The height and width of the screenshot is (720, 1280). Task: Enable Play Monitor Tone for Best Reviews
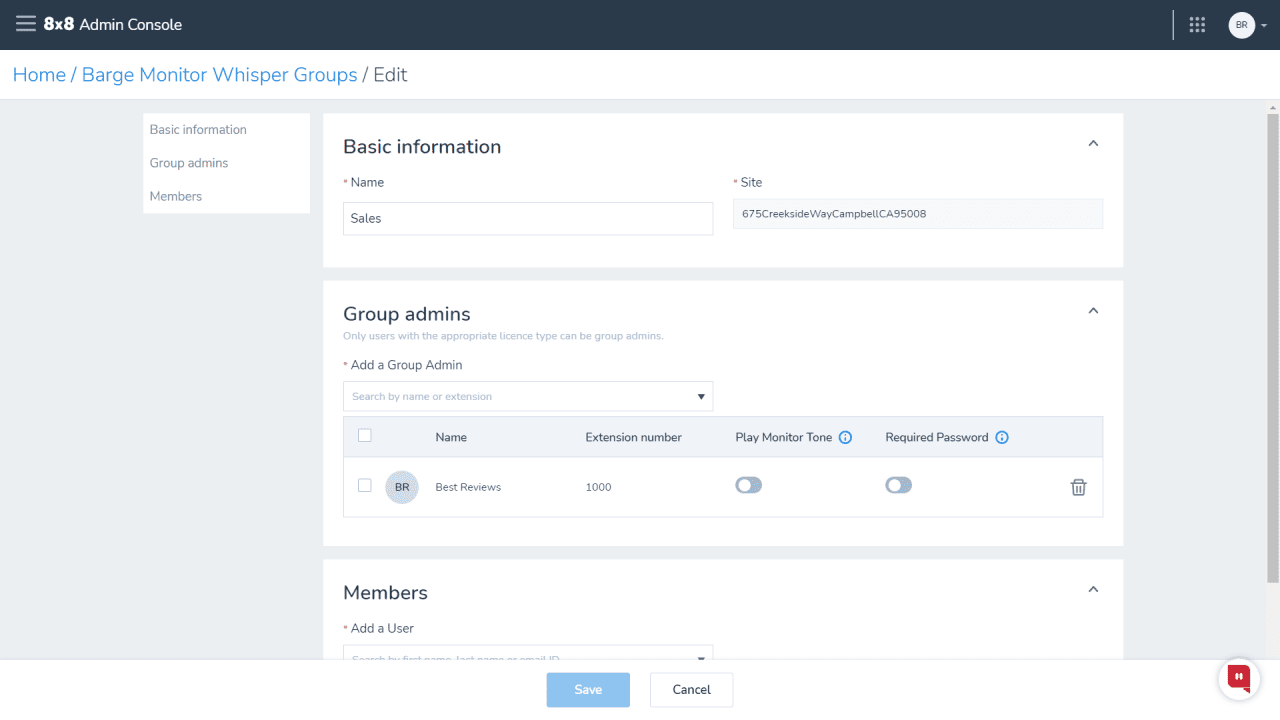click(748, 484)
